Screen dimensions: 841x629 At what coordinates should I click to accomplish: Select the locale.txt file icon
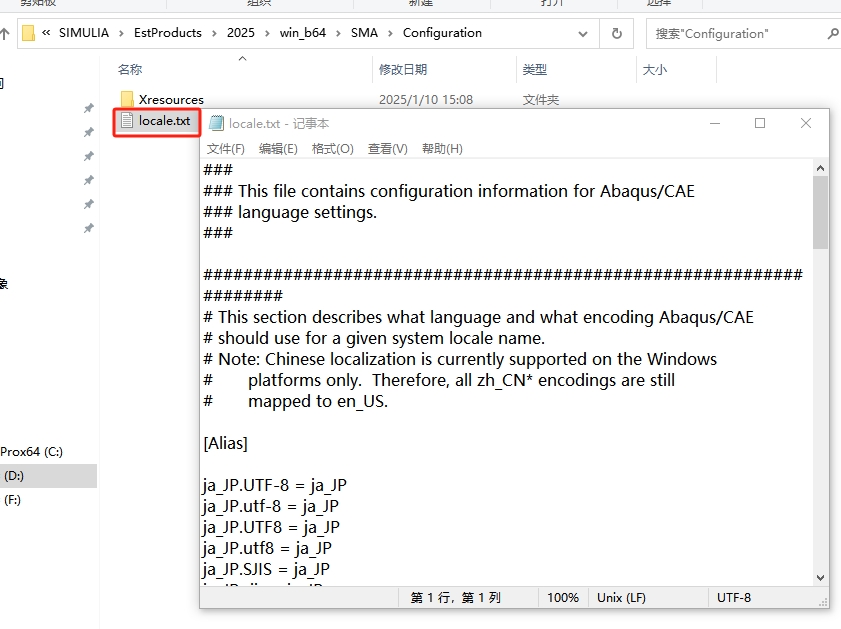127,121
